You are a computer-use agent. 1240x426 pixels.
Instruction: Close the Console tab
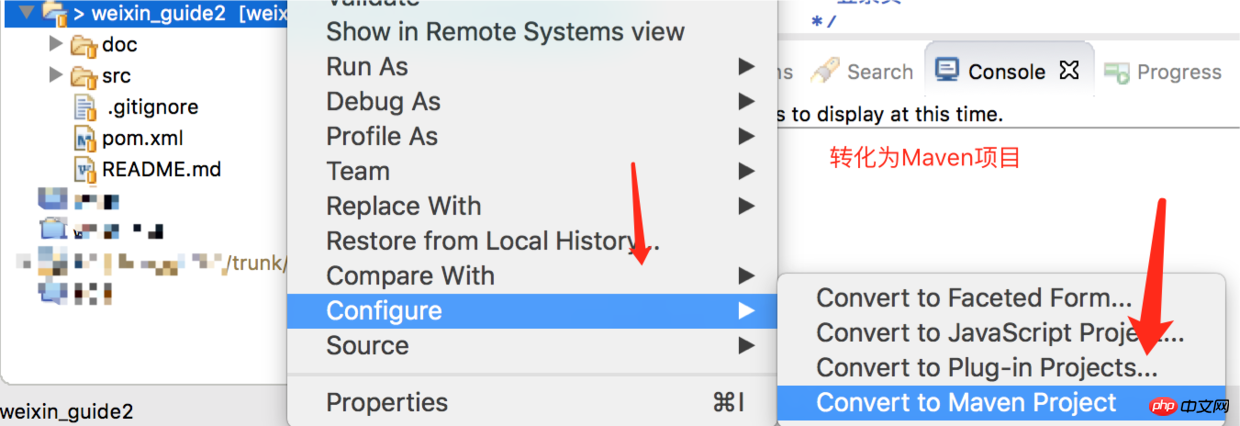1069,70
